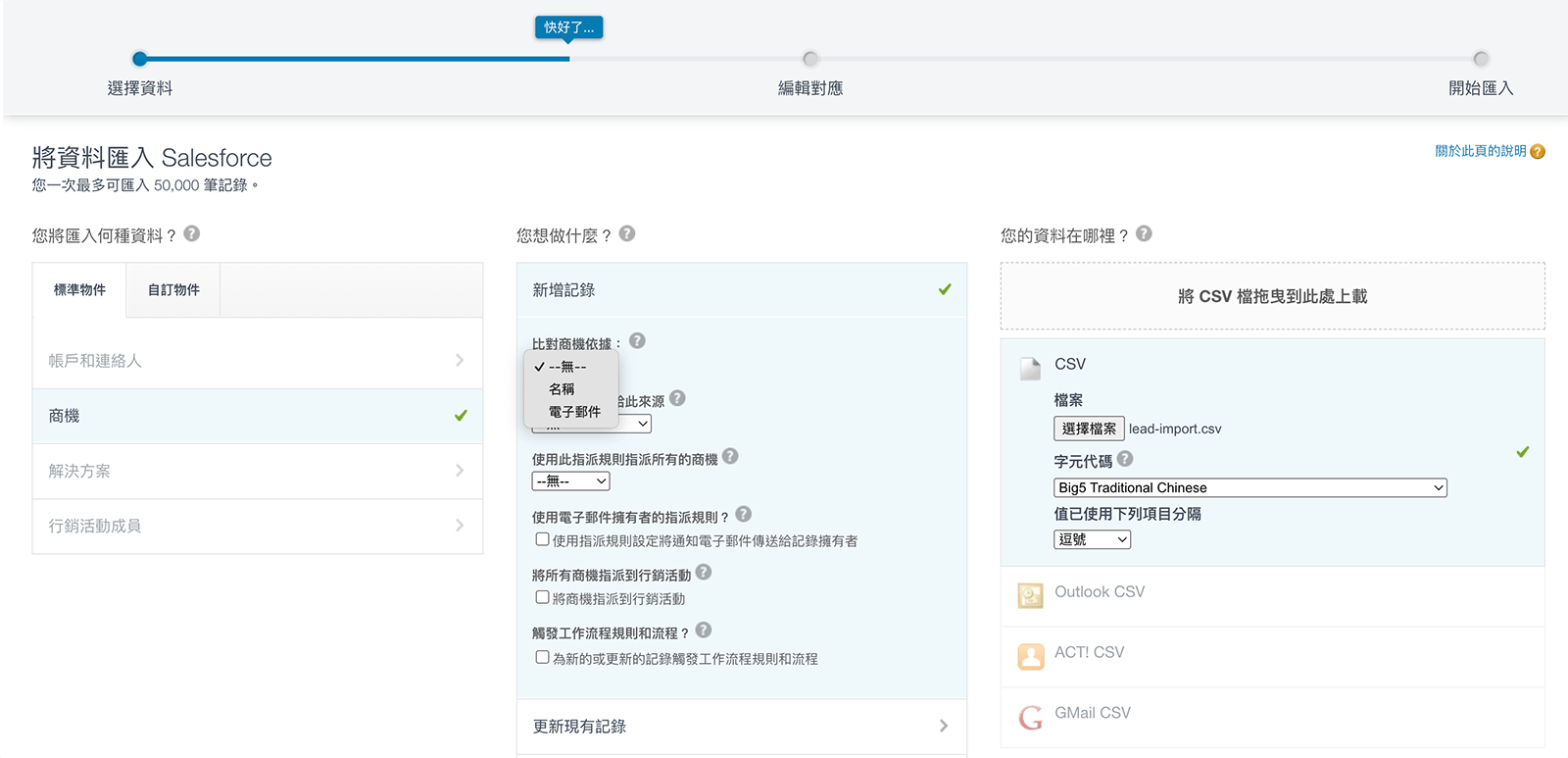
Task: Expand 行銷活動成員 row chevron
Action: point(460,526)
